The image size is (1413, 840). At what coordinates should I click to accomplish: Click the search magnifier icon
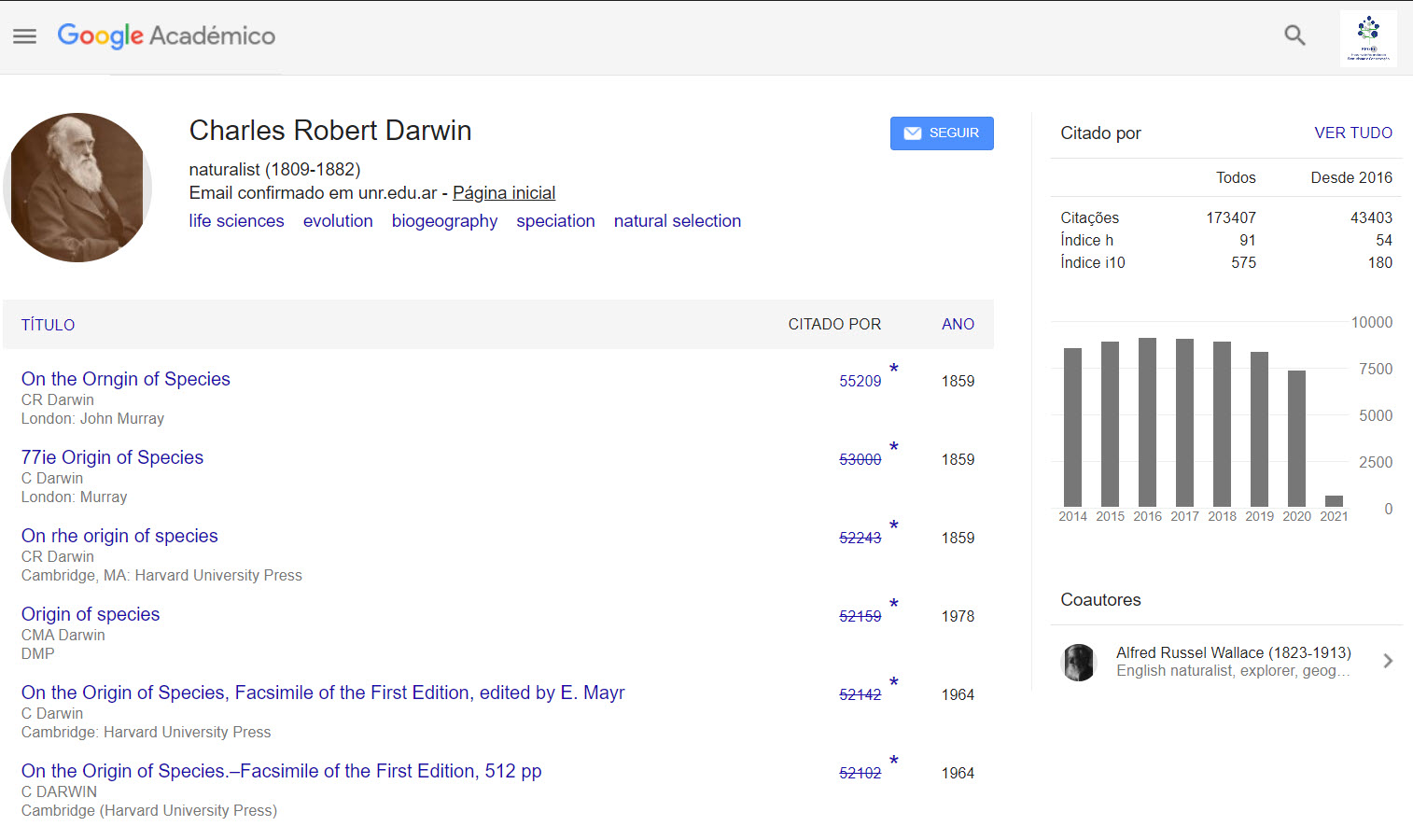pyautogui.click(x=1294, y=35)
